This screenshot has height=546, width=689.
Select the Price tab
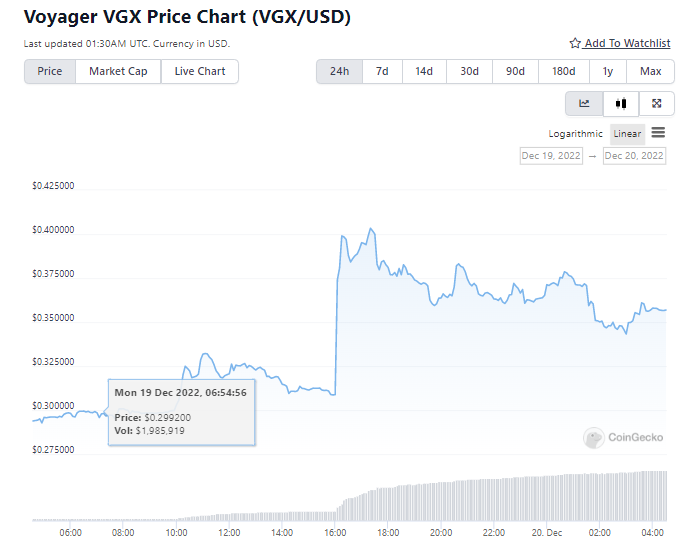point(50,72)
